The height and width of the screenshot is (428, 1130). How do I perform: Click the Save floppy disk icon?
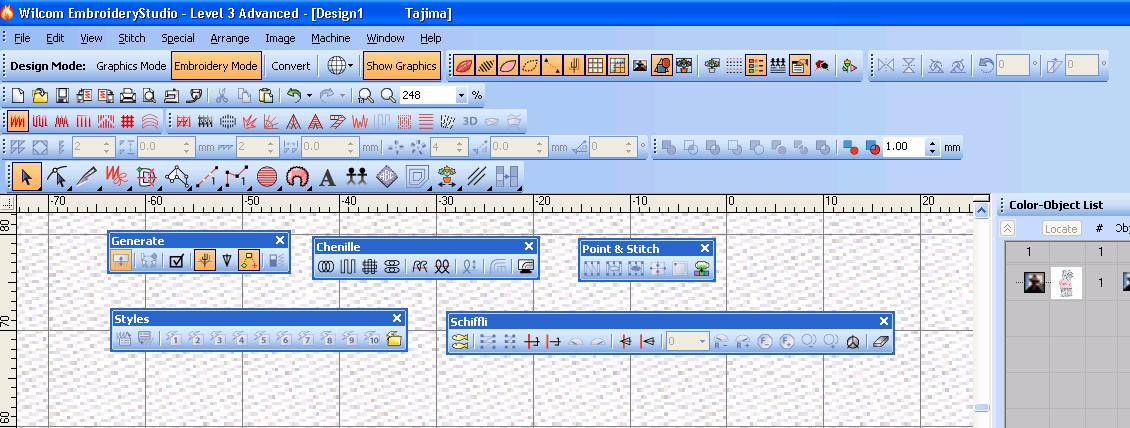click(63, 95)
